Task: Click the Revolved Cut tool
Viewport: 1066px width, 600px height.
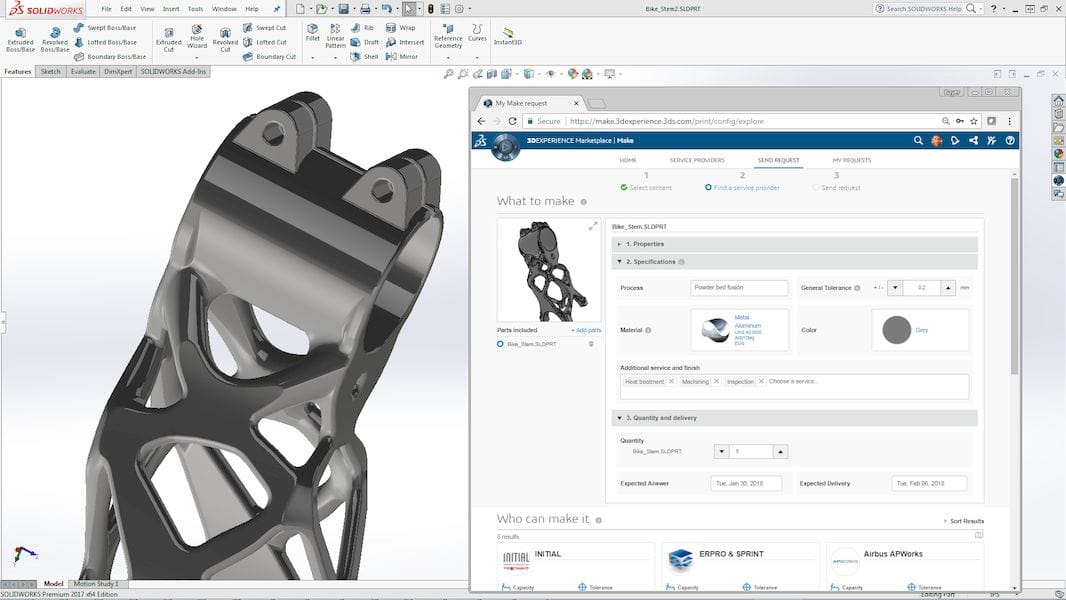Action: coord(225,37)
